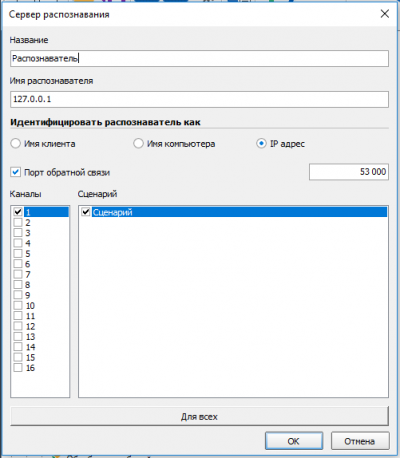Viewport: 400px width, 458px height.
Task: Click the 'Отмена' button
Action: (360, 441)
